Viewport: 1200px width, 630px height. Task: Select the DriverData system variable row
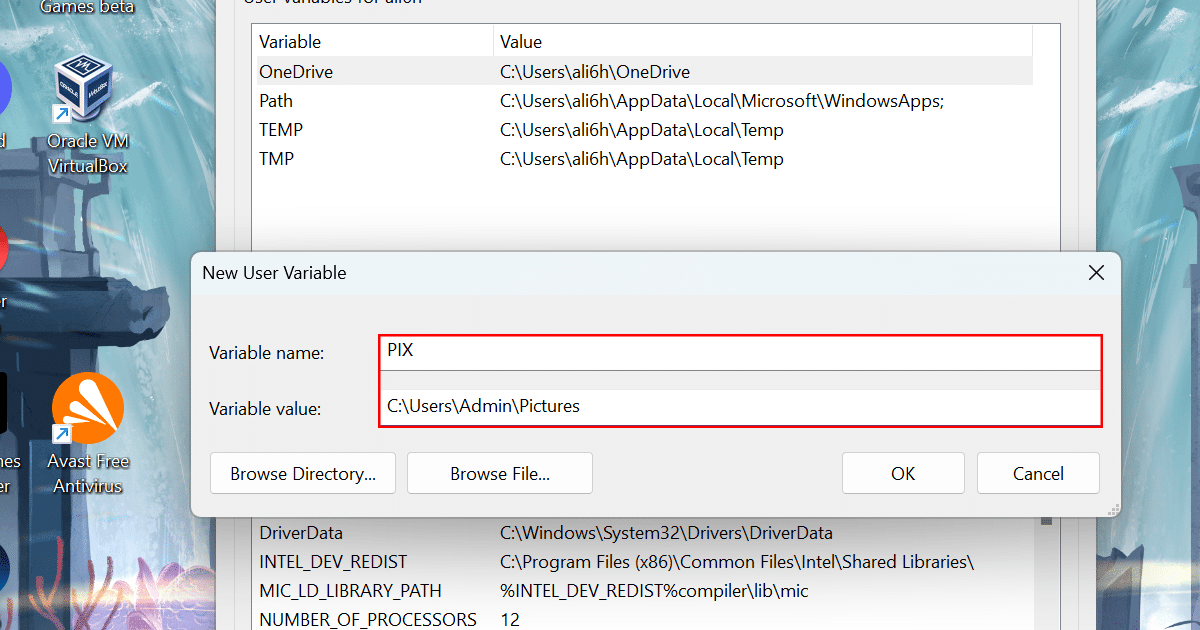(x=300, y=533)
